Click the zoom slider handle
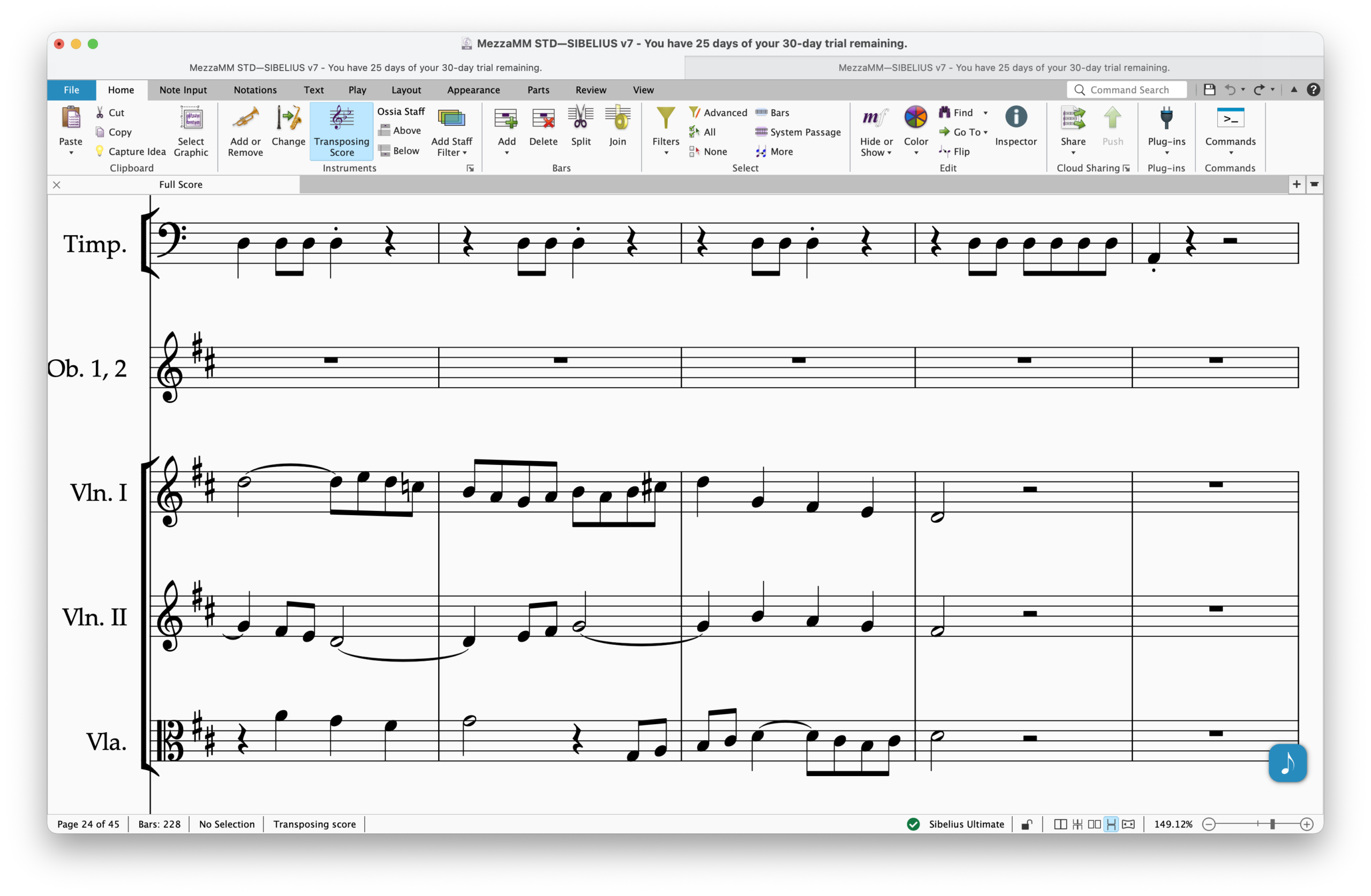This screenshot has height=896, width=1371. 1272,824
